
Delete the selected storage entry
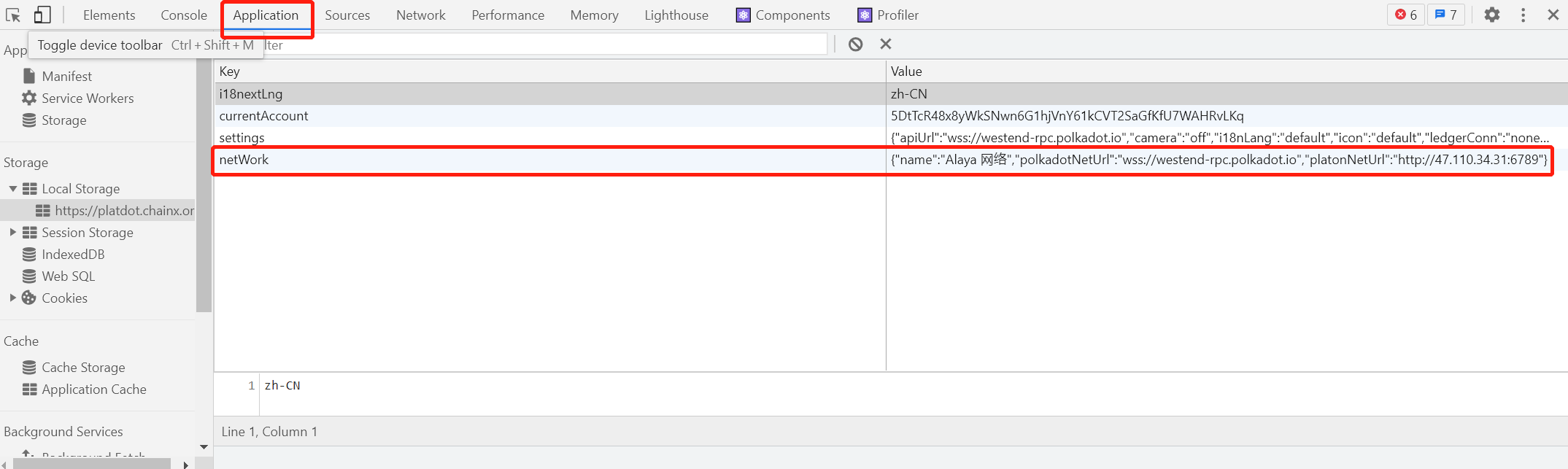886,44
